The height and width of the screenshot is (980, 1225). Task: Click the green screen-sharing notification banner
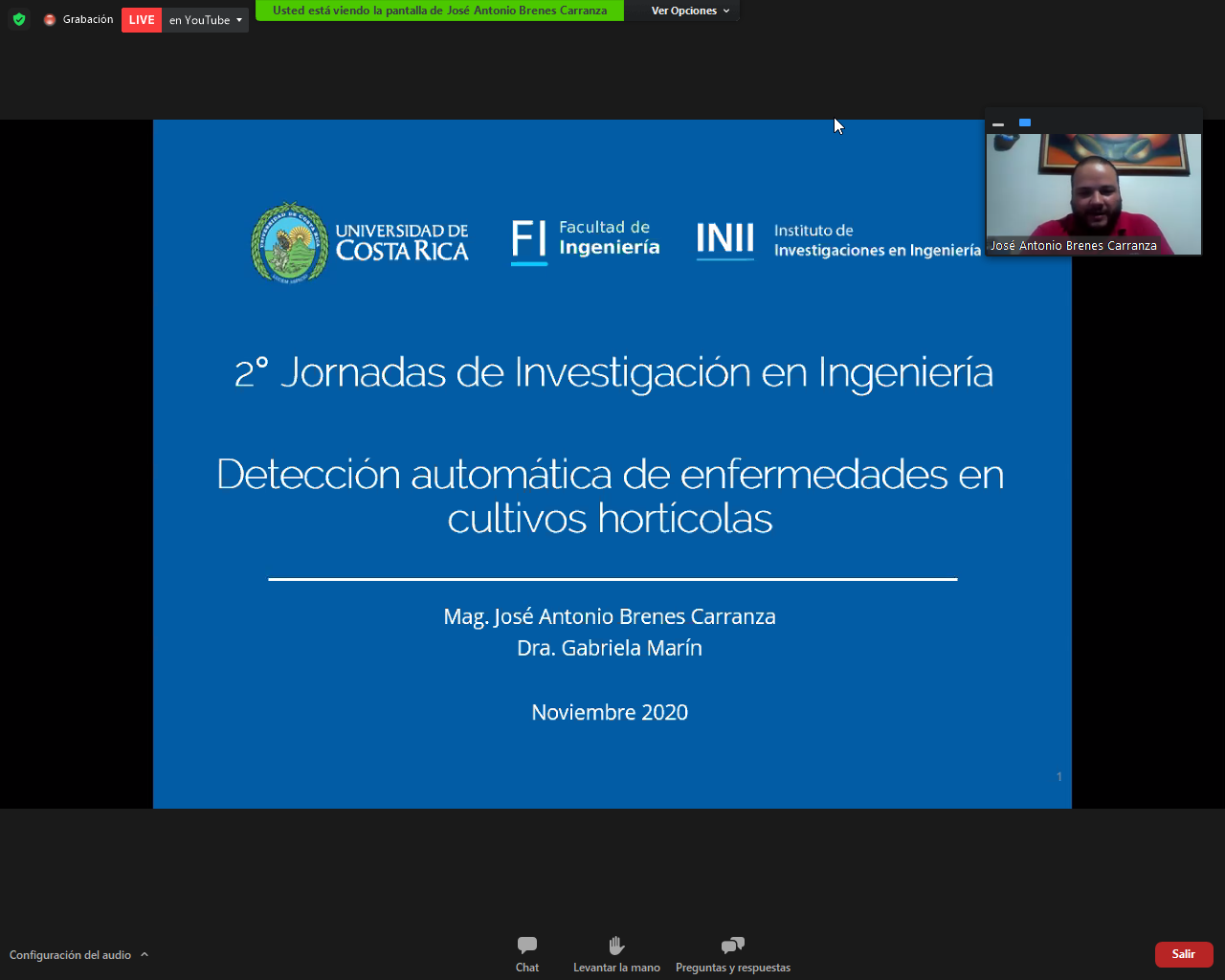[x=439, y=11]
